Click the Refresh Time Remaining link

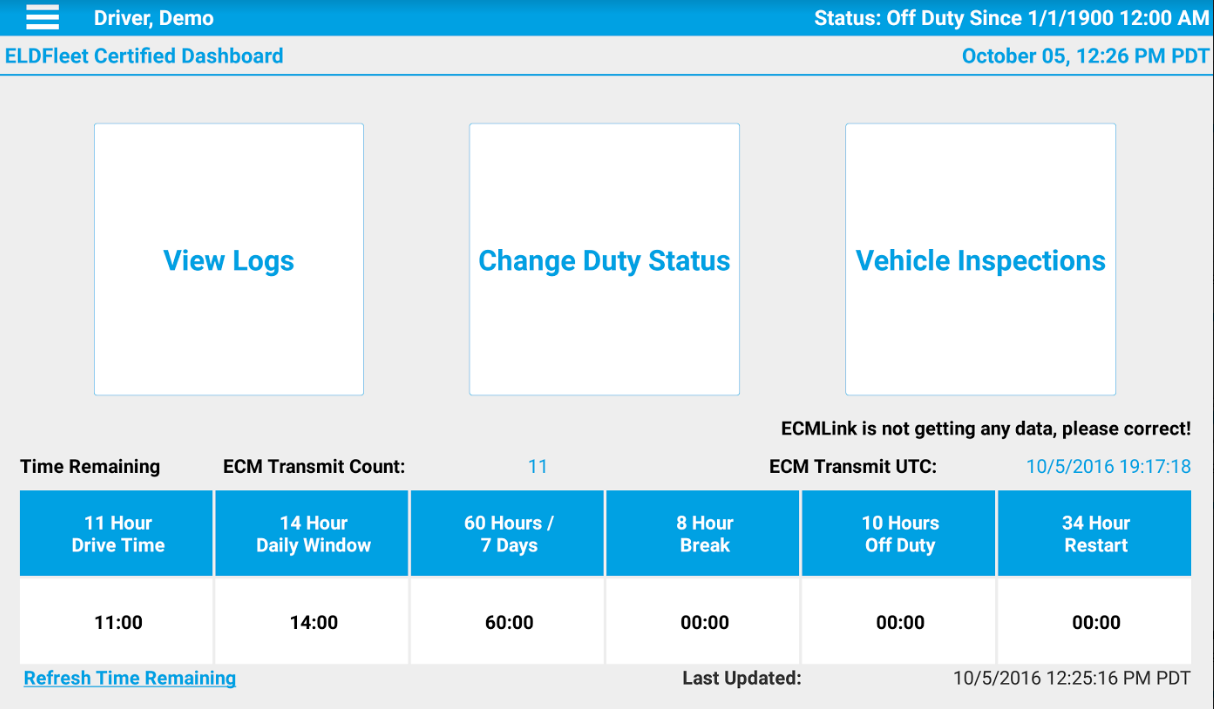point(130,678)
